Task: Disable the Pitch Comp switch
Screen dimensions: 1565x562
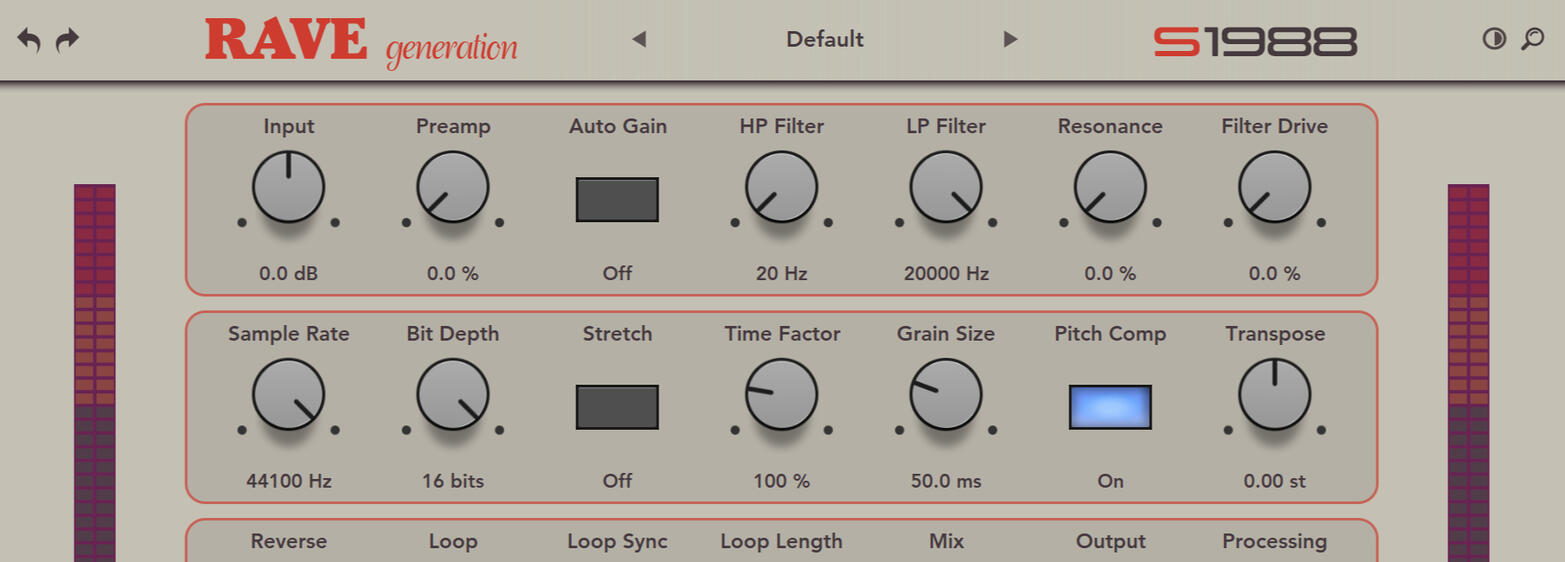Action: pos(1110,407)
